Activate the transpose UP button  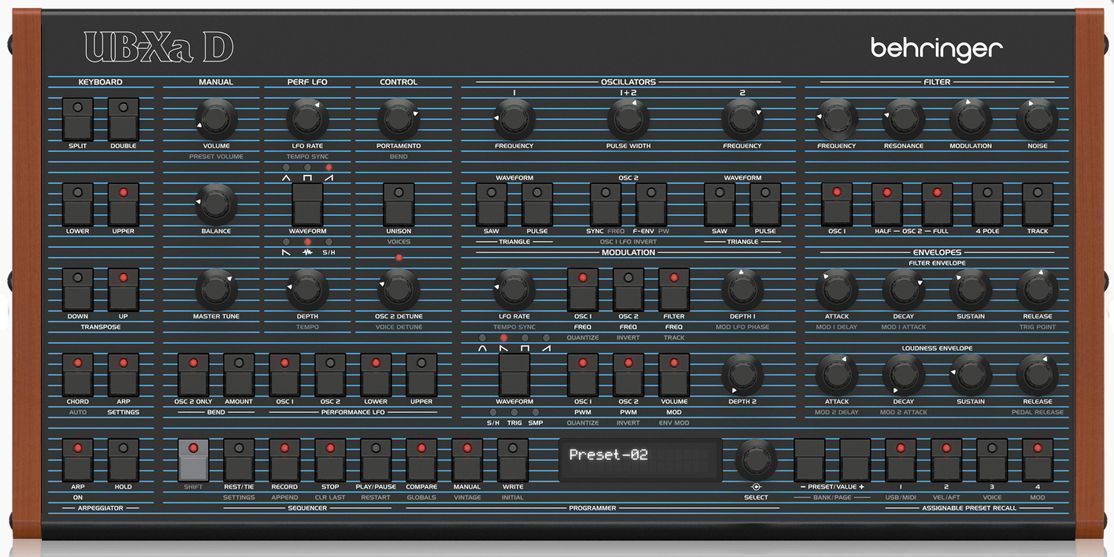point(123,289)
